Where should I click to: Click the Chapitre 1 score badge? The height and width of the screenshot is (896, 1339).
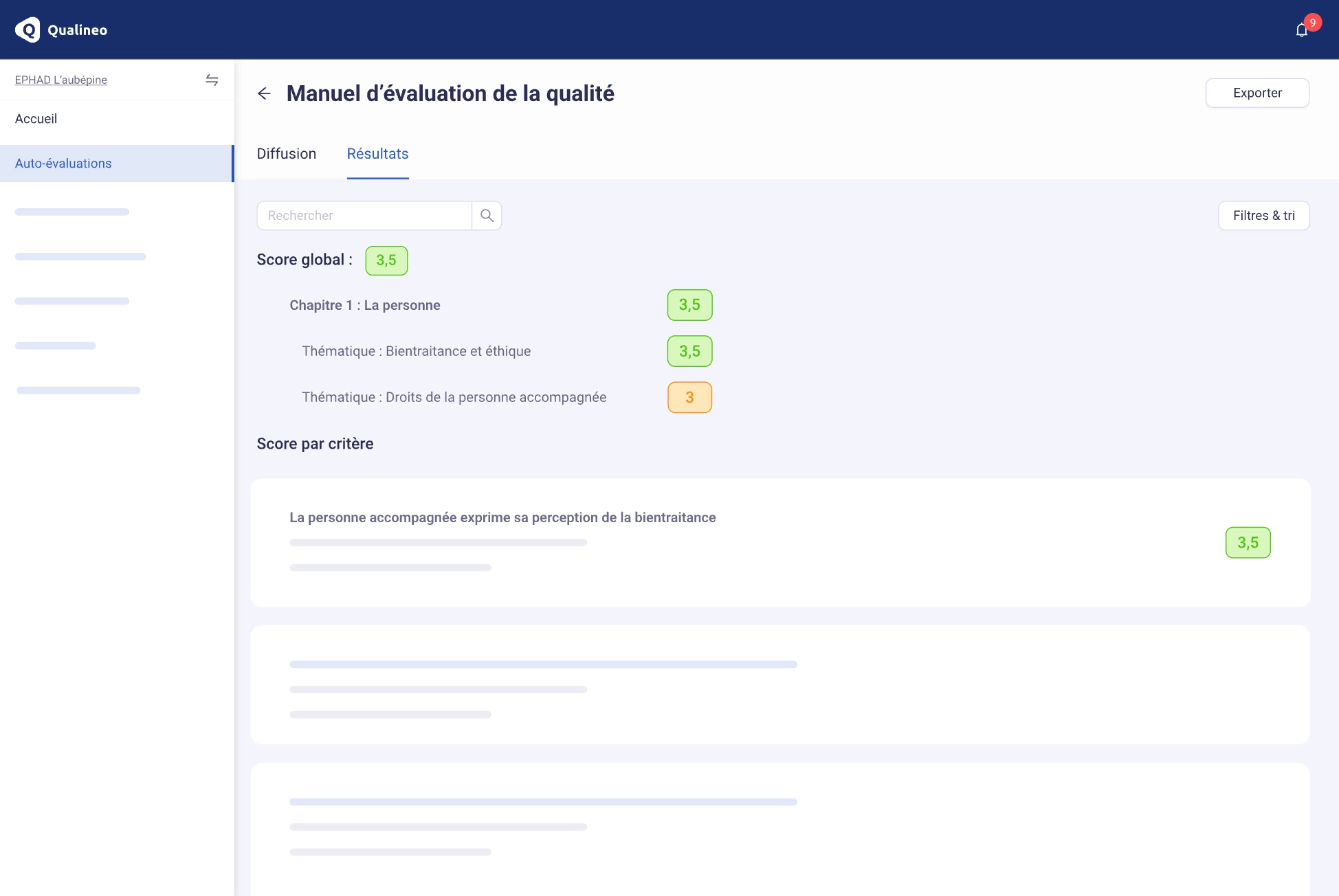tap(689, 305)
